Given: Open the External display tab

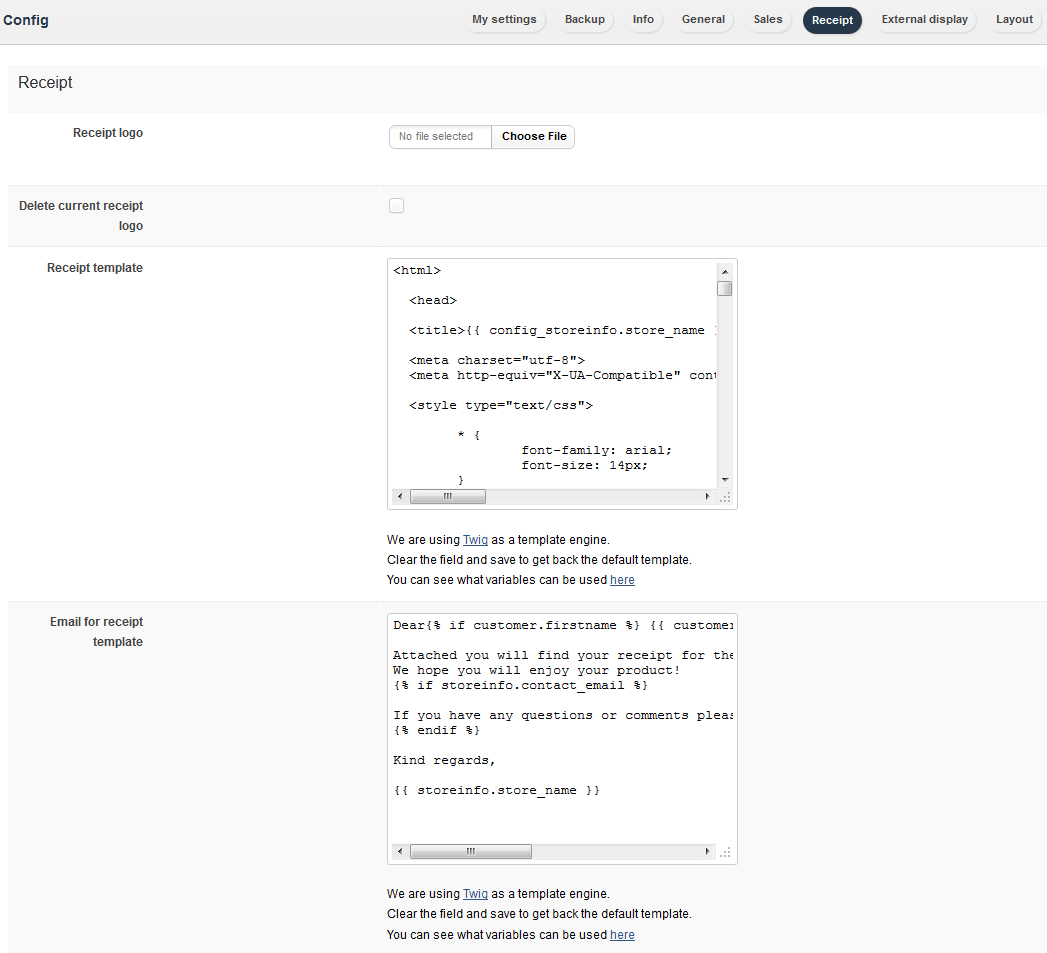Looking at the screenshot, I should pyautogui.click(x=924, y=20).
